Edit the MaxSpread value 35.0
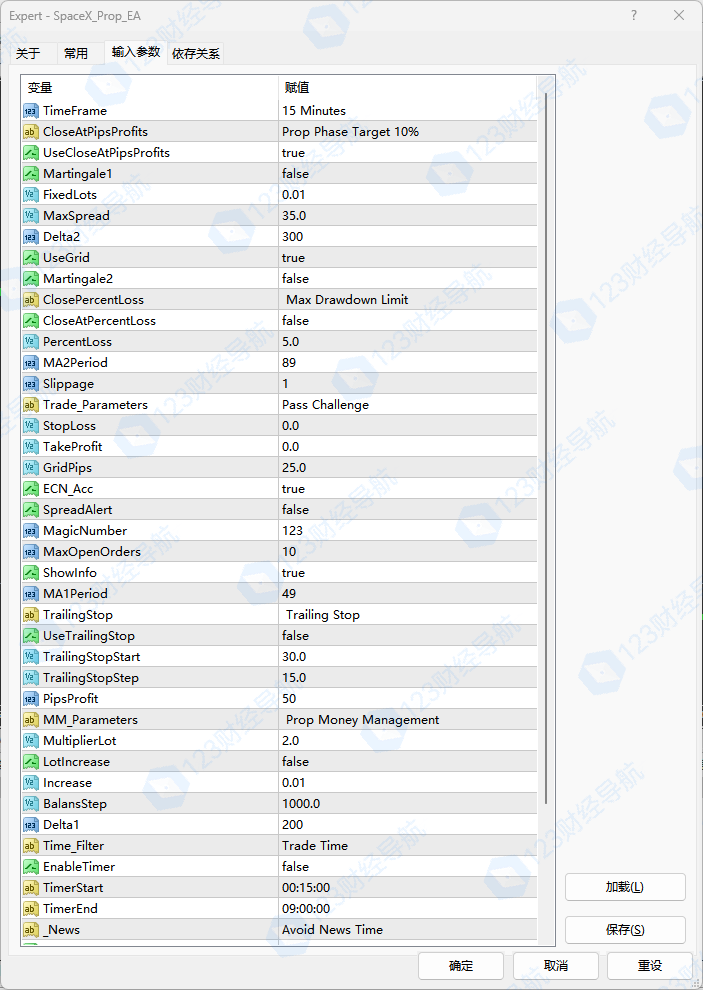703x990 pixels. coord(407,216)
